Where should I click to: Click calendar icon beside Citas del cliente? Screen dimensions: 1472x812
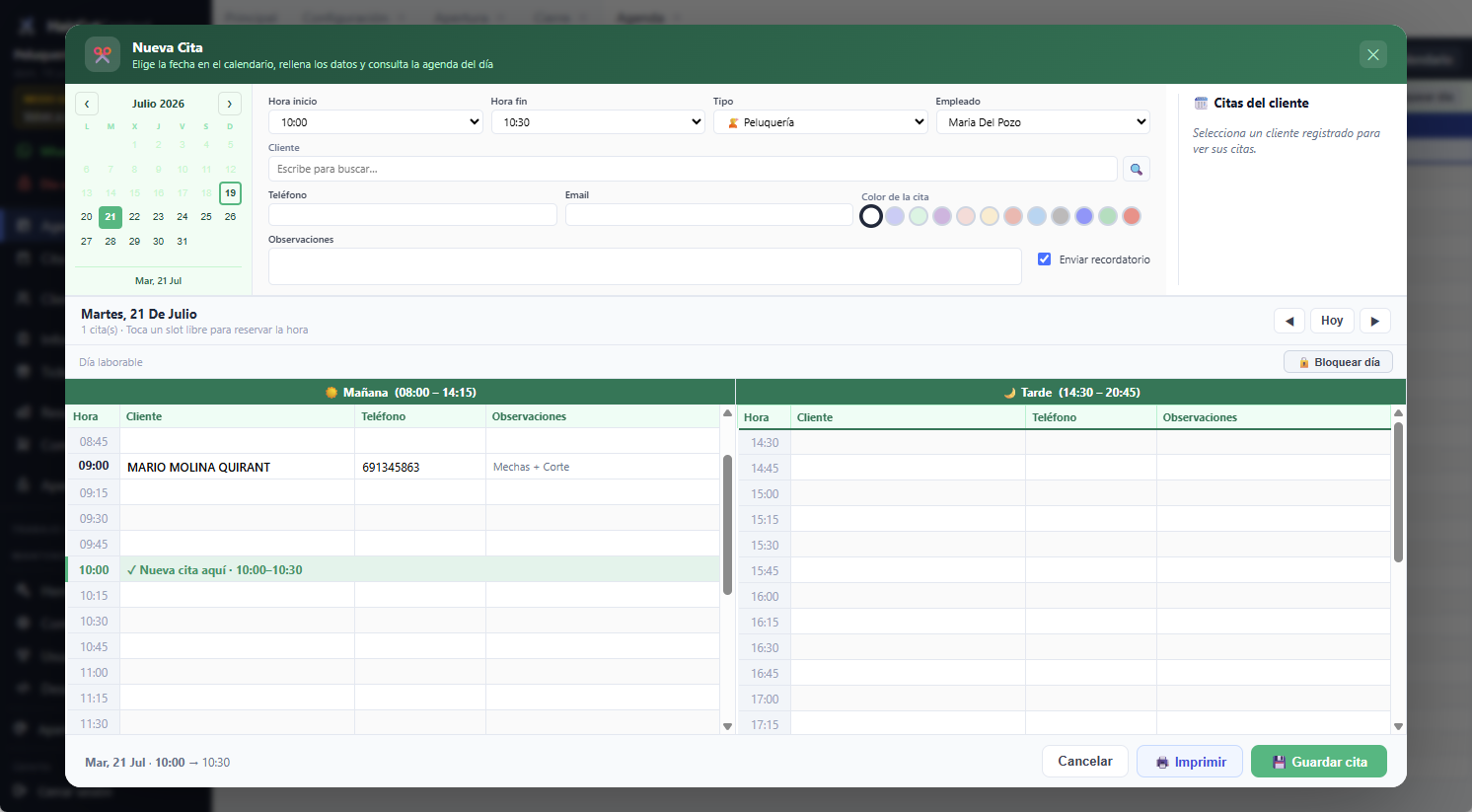pyautogui.click(x=1201, y=103)
